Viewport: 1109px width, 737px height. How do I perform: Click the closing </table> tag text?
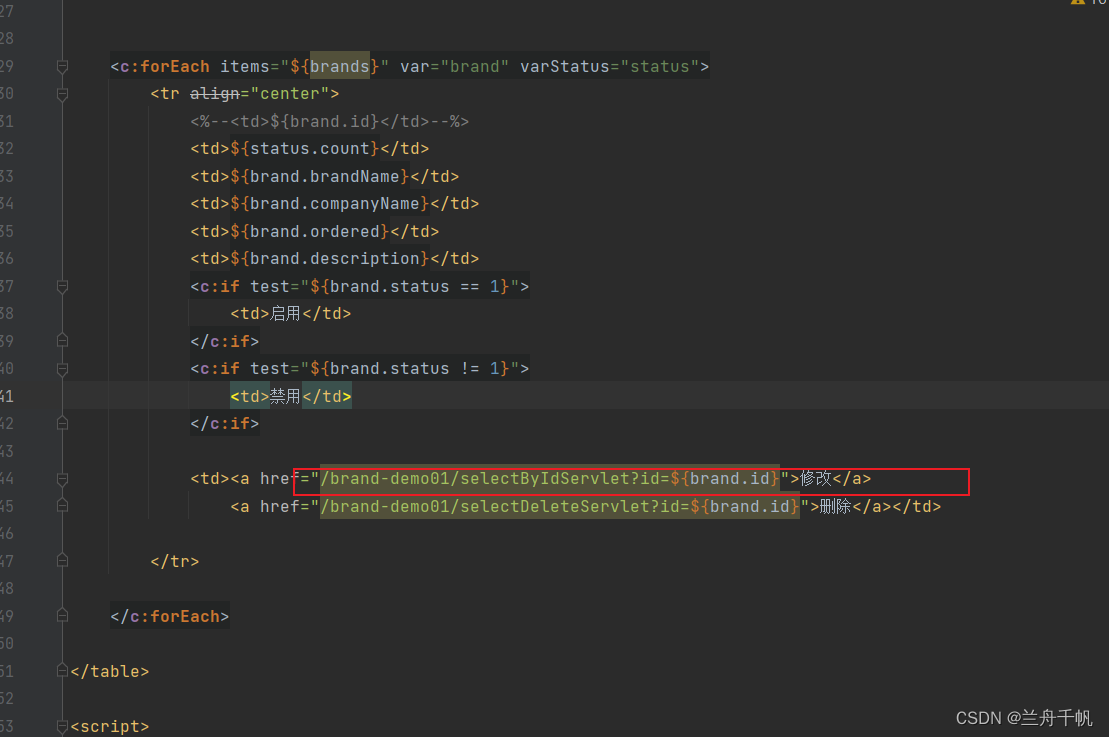click(x=110, y=671)
